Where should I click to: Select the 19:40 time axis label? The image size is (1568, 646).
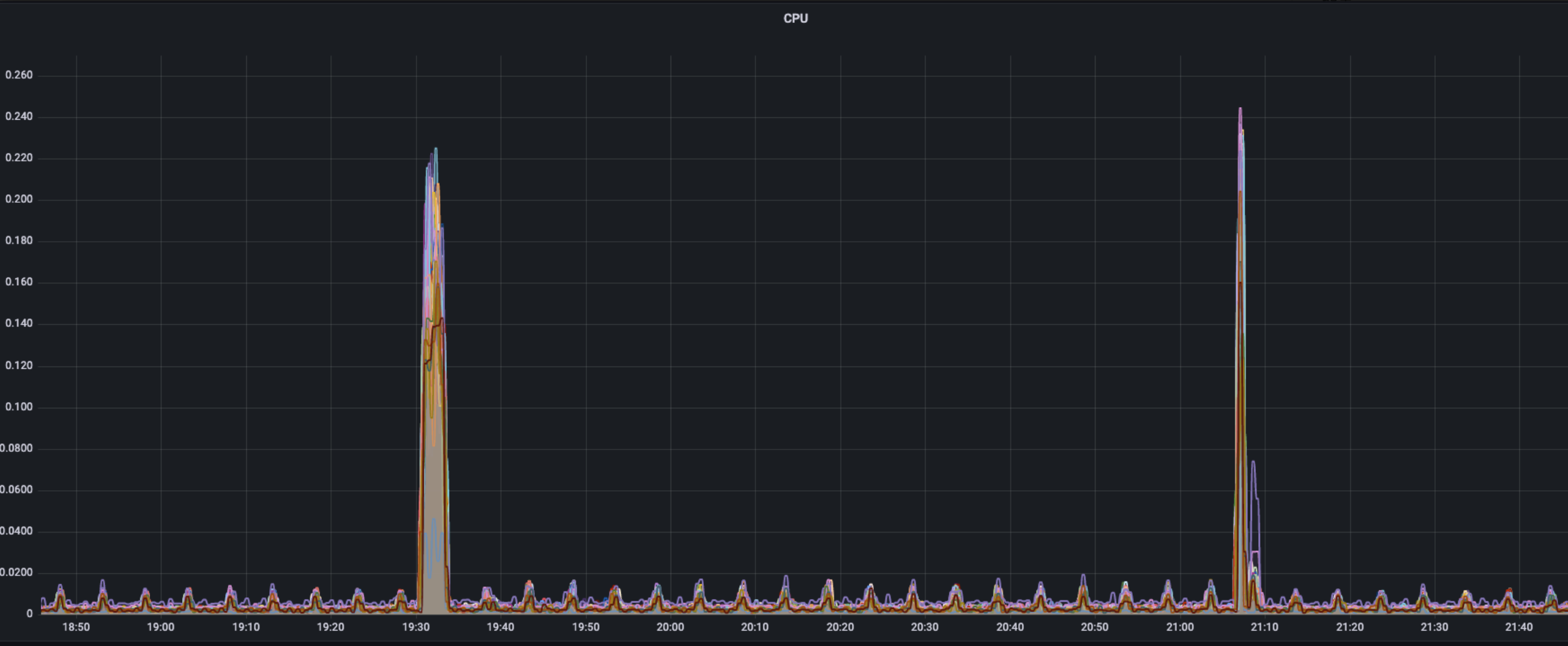pos(501,627)
